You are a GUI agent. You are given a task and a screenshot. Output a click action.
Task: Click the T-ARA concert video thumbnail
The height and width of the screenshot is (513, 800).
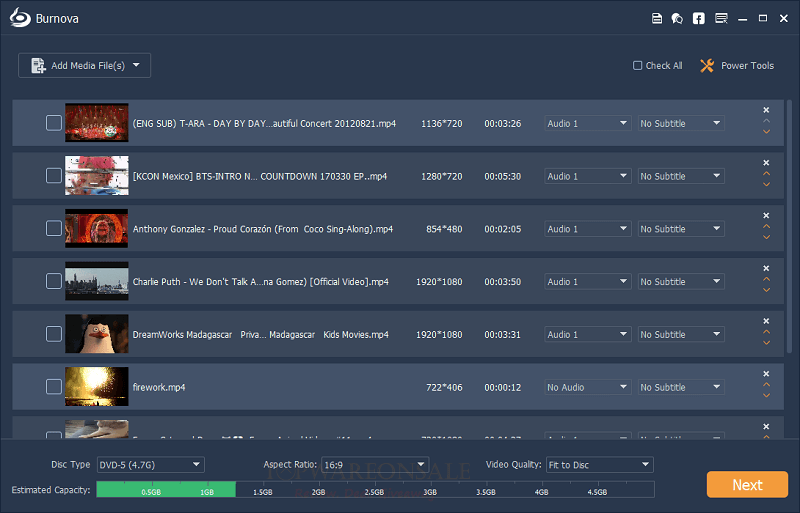(x=96, y=123)
